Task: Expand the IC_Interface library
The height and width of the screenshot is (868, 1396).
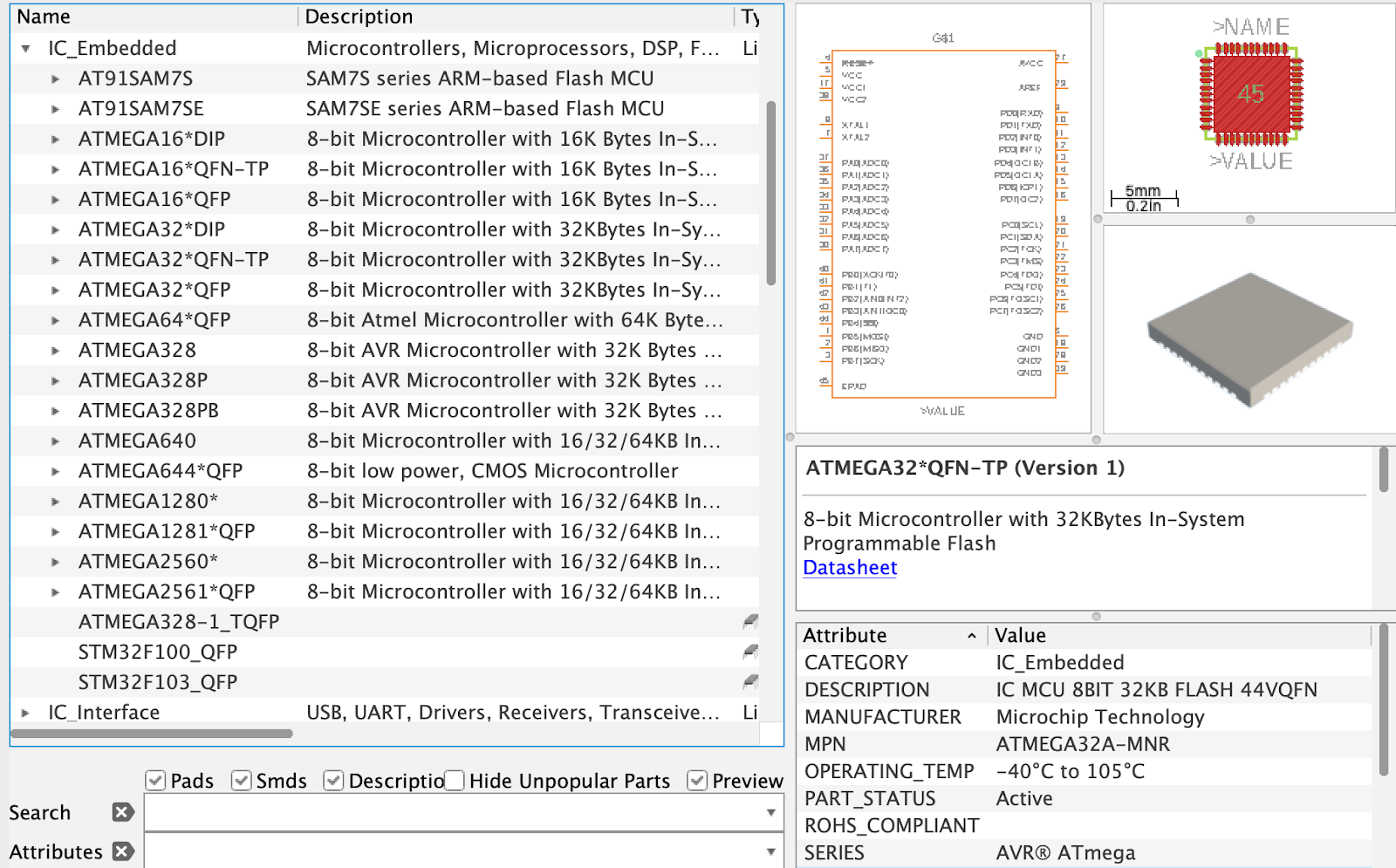Action: click(26, 713)
